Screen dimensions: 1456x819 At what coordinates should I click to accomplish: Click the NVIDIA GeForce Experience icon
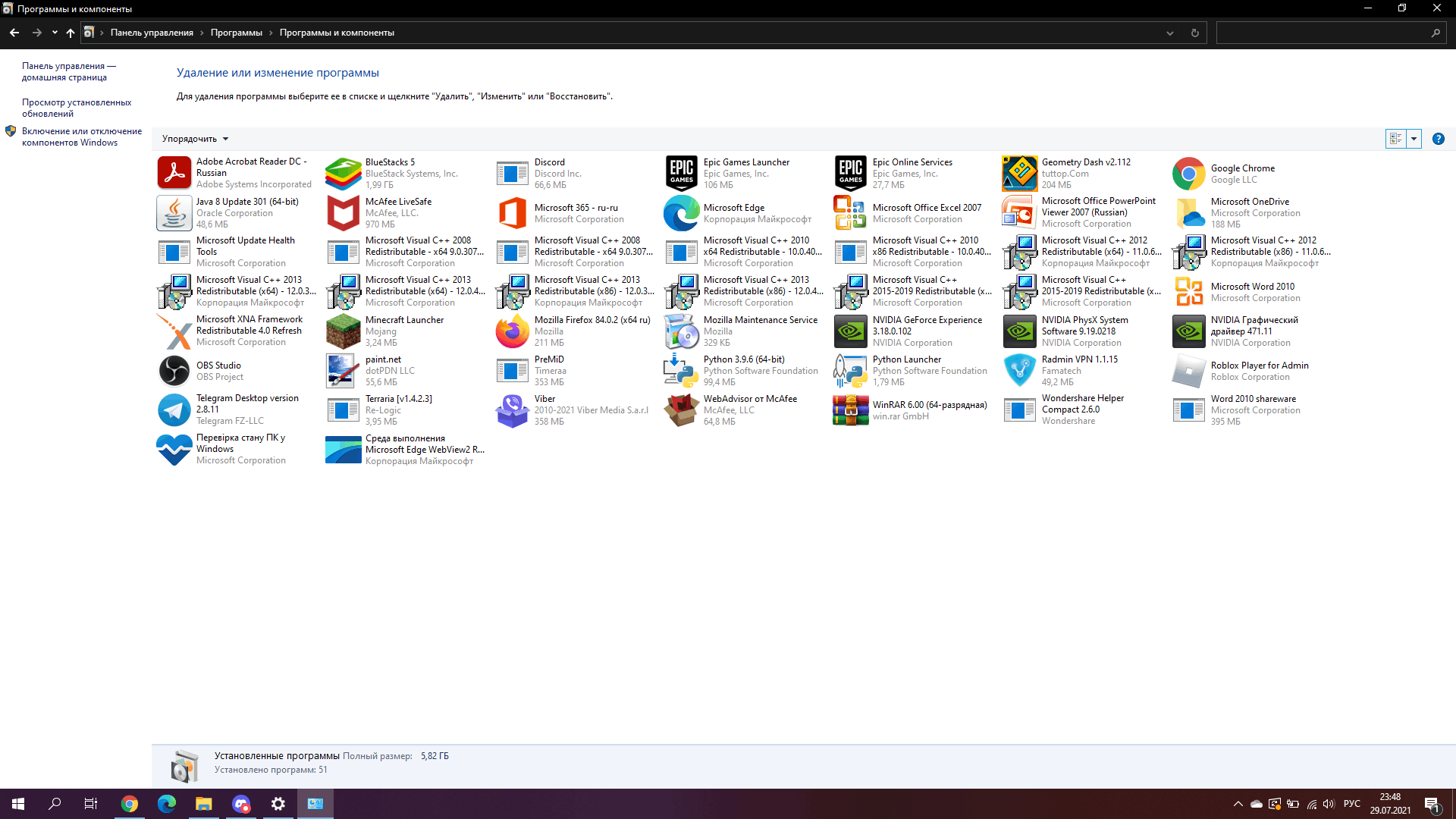(x=850, y=331)
